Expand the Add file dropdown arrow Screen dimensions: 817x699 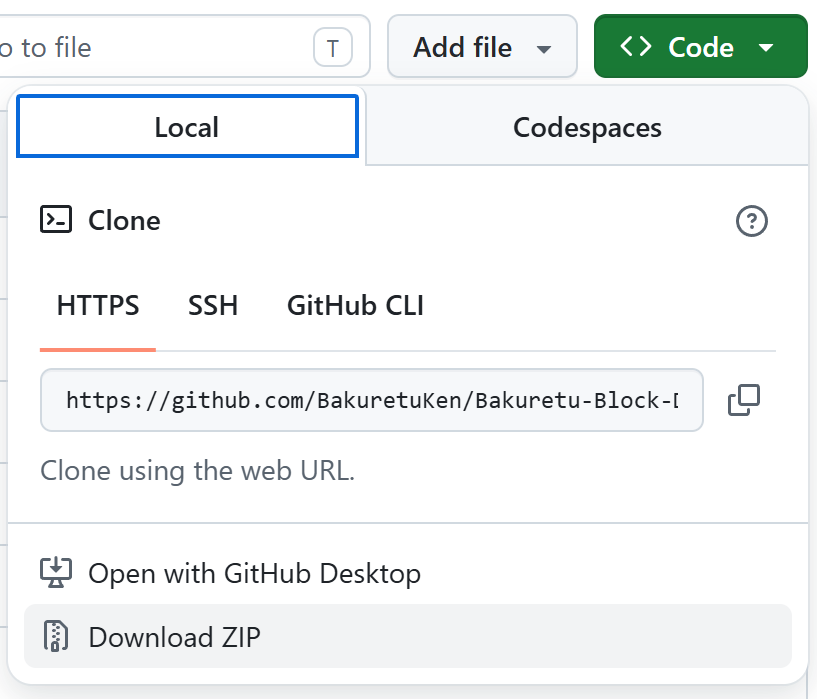[544, 48]
